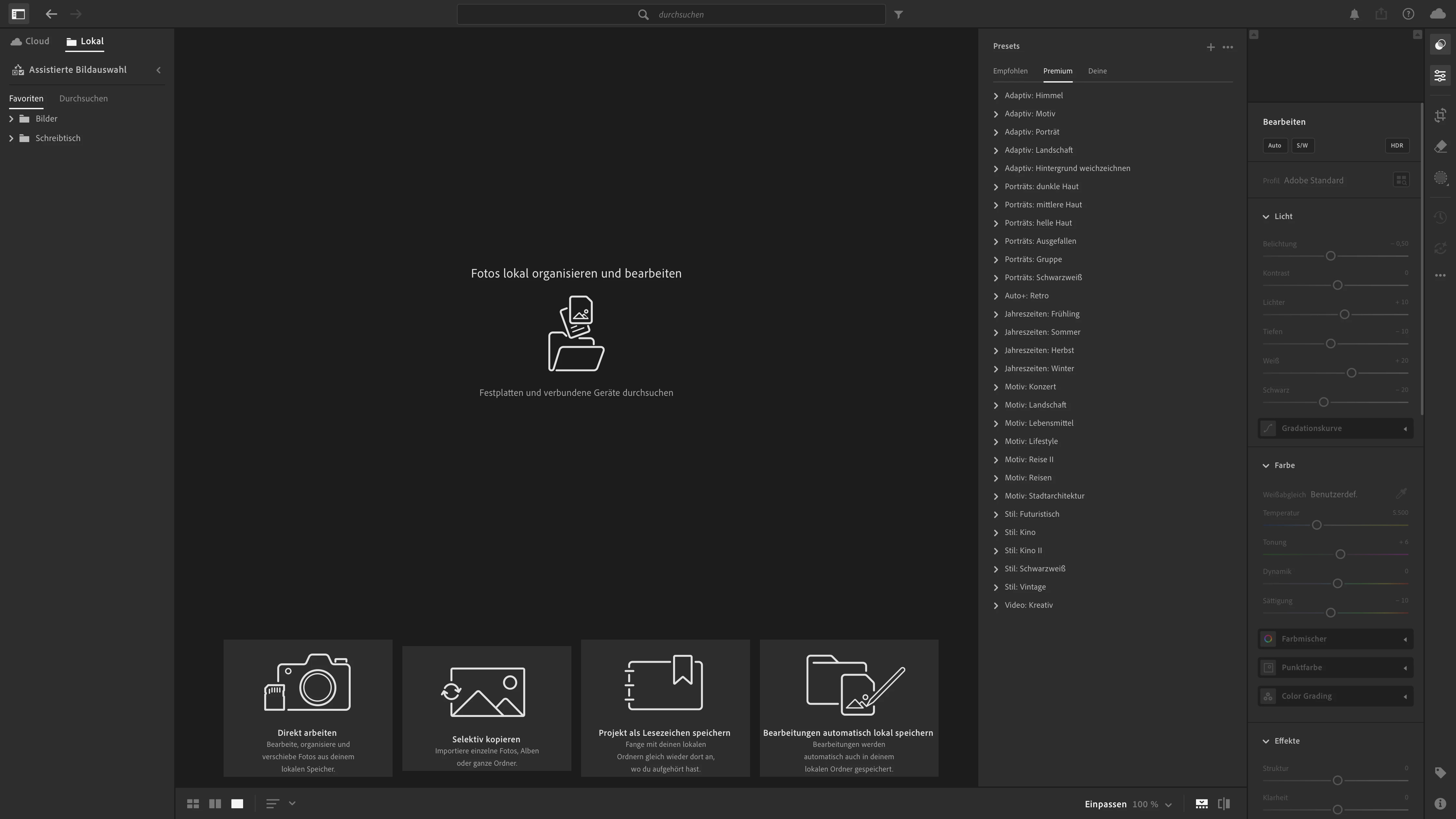Collapse the Licht section
This screenshot has height=819, width=1456.
click(1266, 216)
